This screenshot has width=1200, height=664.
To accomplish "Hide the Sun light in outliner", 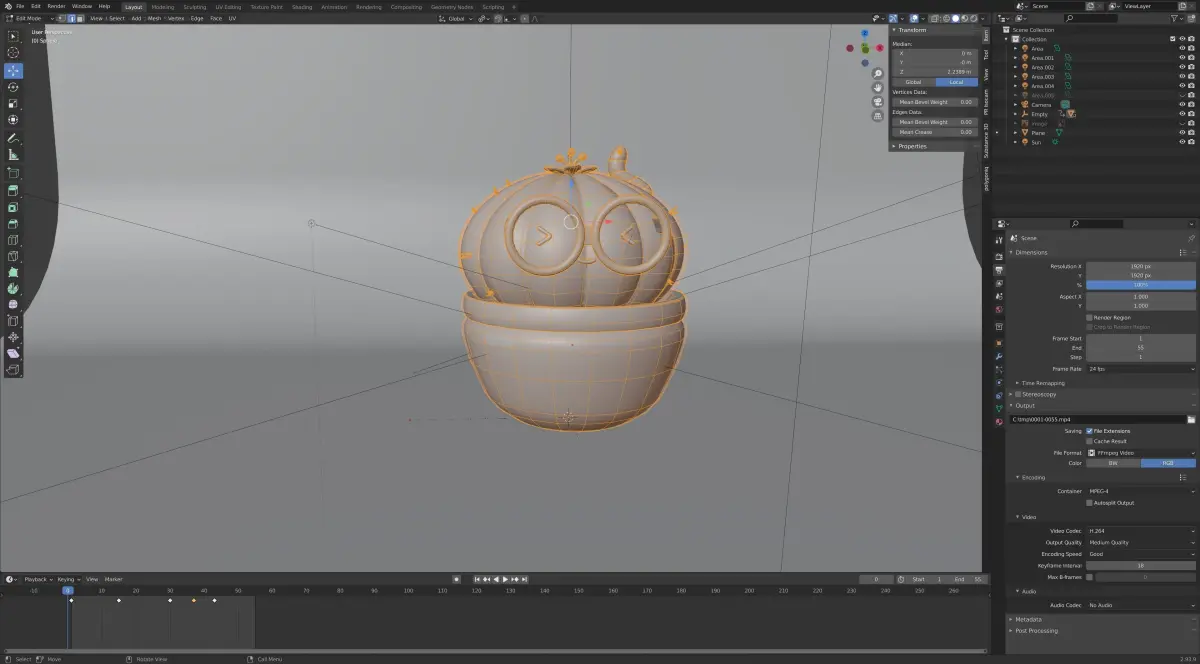I will [x=1181, y=142].
